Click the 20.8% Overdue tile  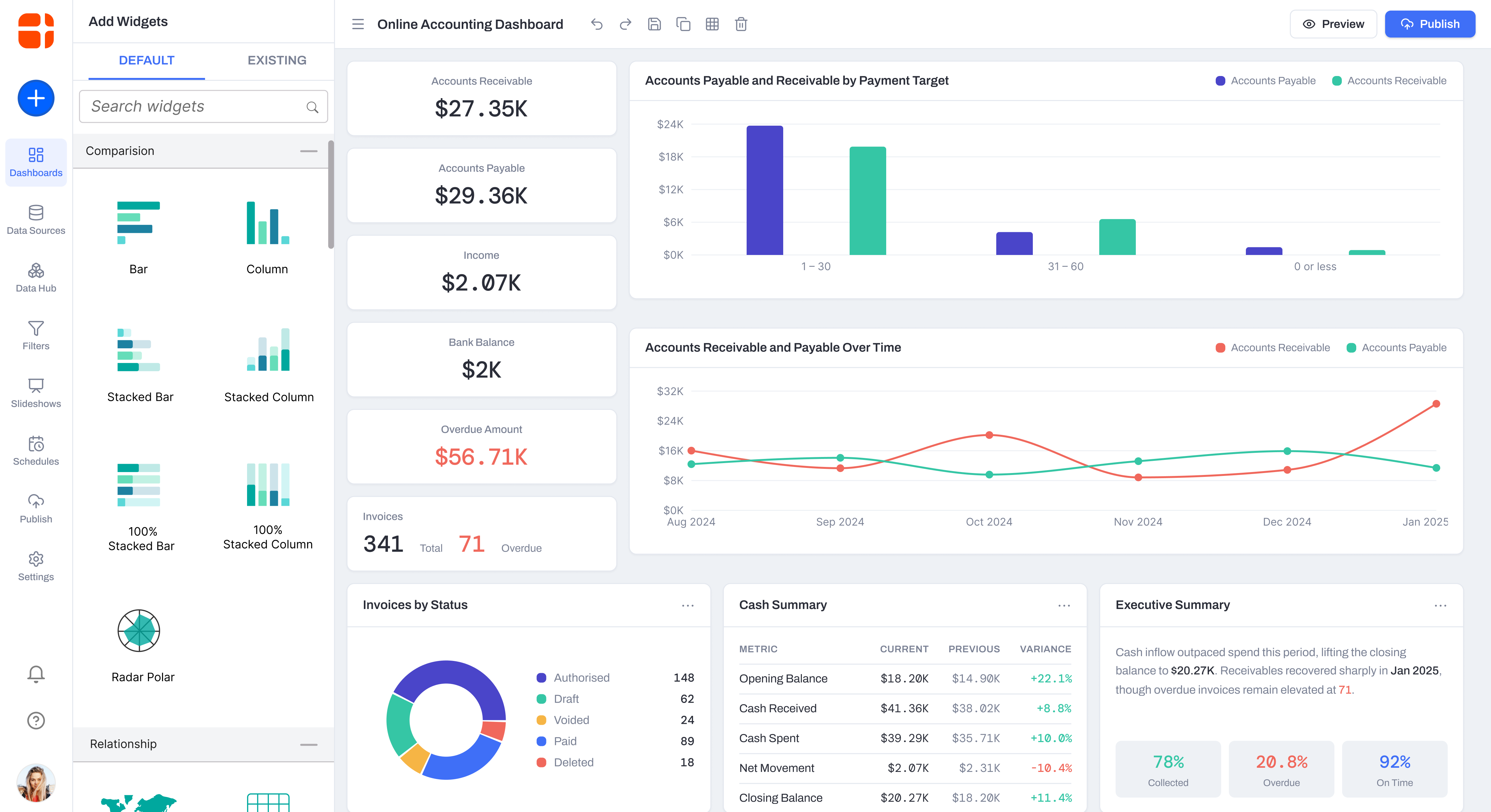pyautogui.click(x=1281, y=769)
